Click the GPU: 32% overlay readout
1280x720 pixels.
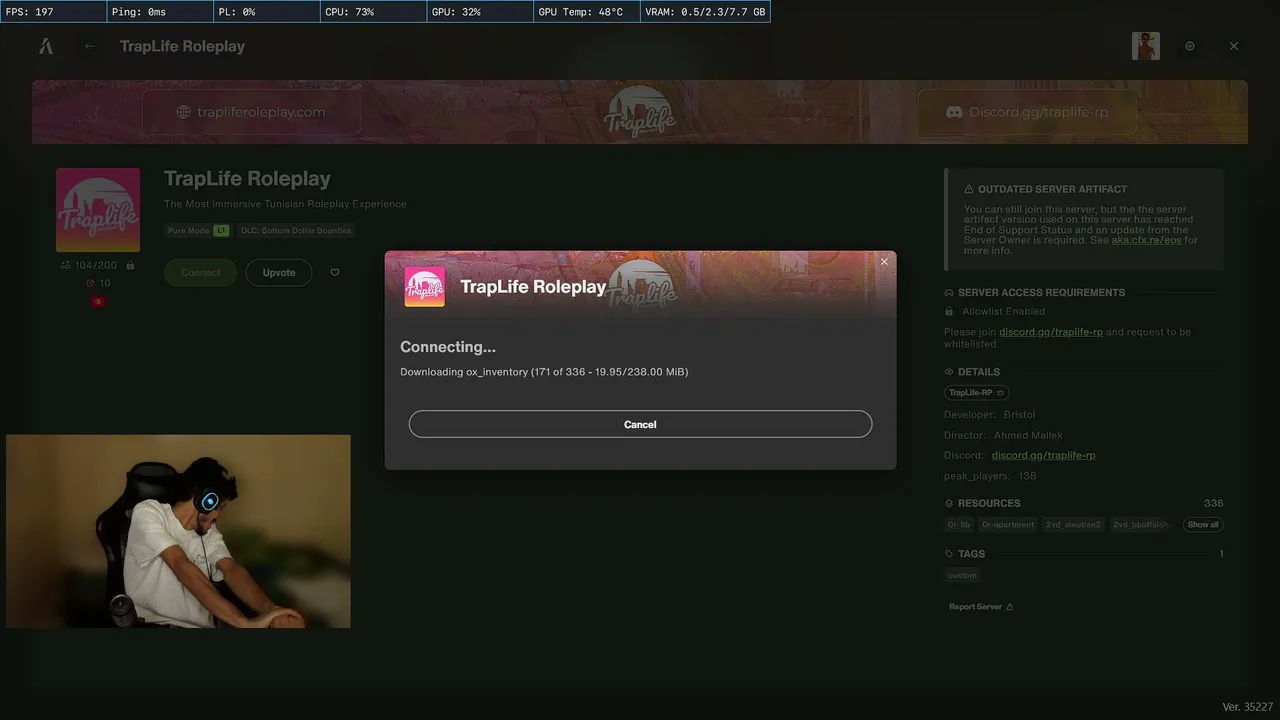pyautogui.click(x=479, y=12)
